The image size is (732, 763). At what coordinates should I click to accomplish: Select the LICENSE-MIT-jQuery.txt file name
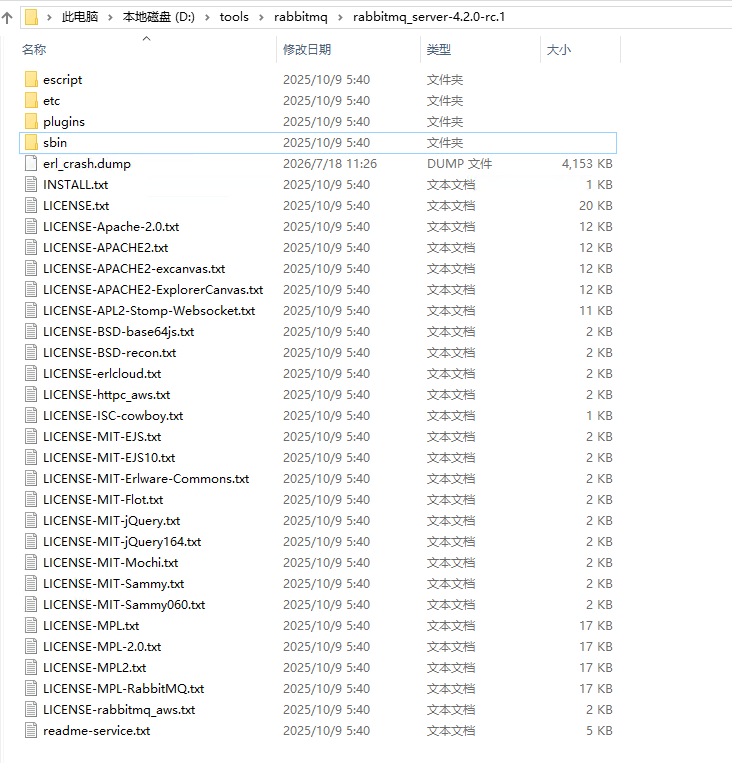pos(111,521)
